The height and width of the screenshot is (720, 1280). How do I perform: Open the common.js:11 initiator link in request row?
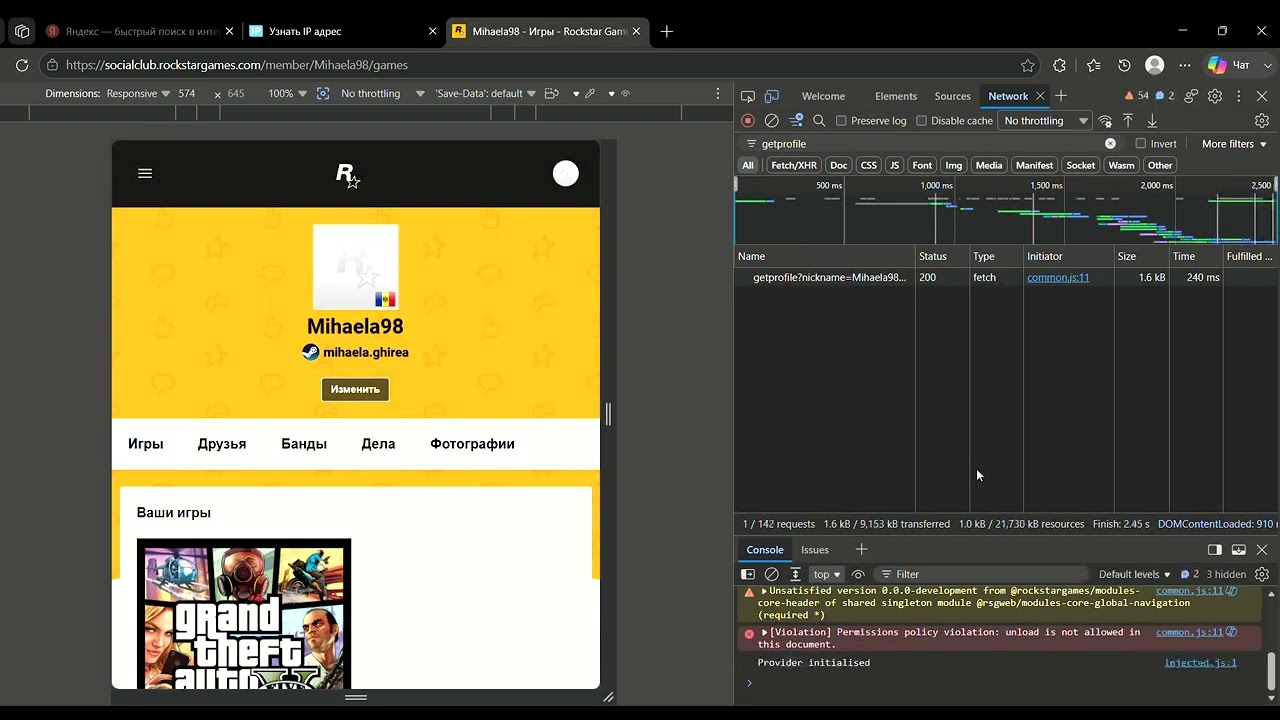click(1058, 277)
